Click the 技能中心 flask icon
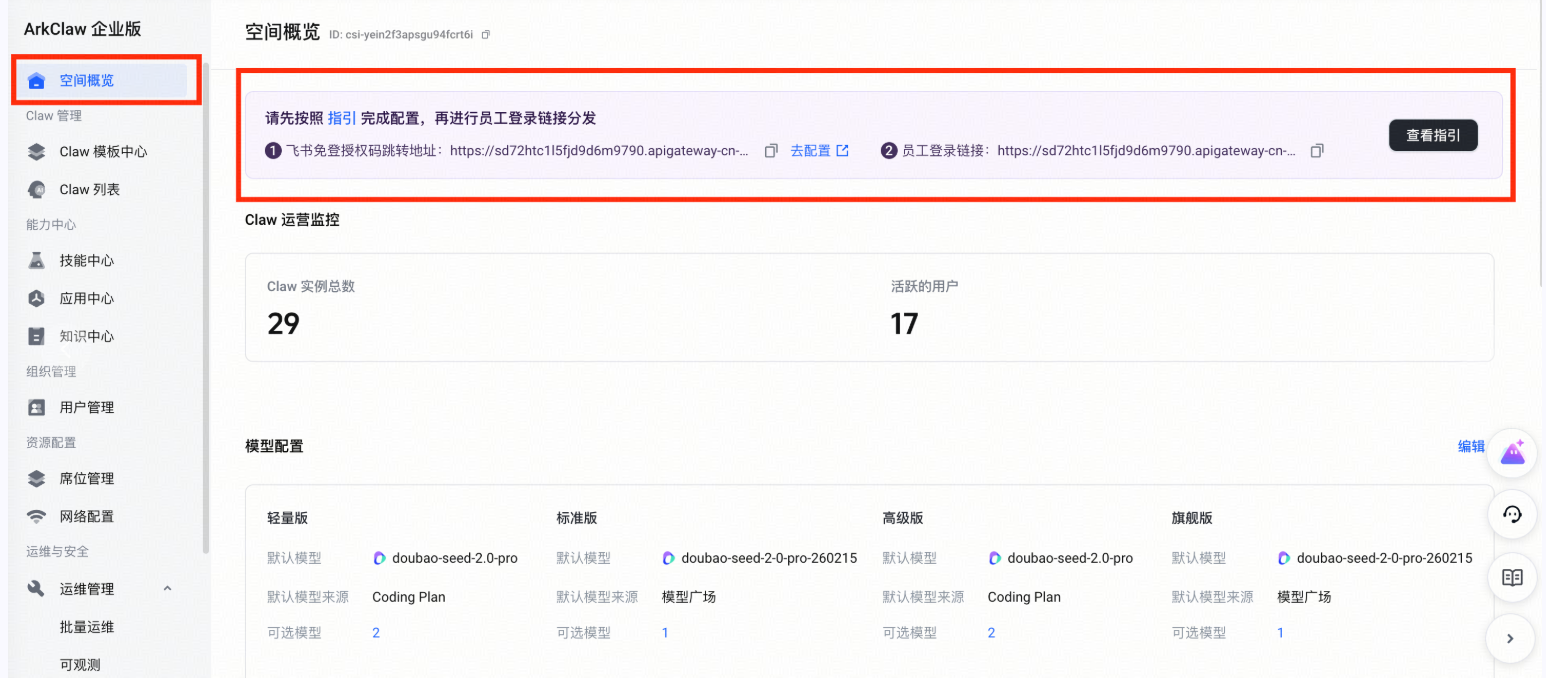Image resolution: width=1546 pixels, height=678 pixels. coord(37,261)
